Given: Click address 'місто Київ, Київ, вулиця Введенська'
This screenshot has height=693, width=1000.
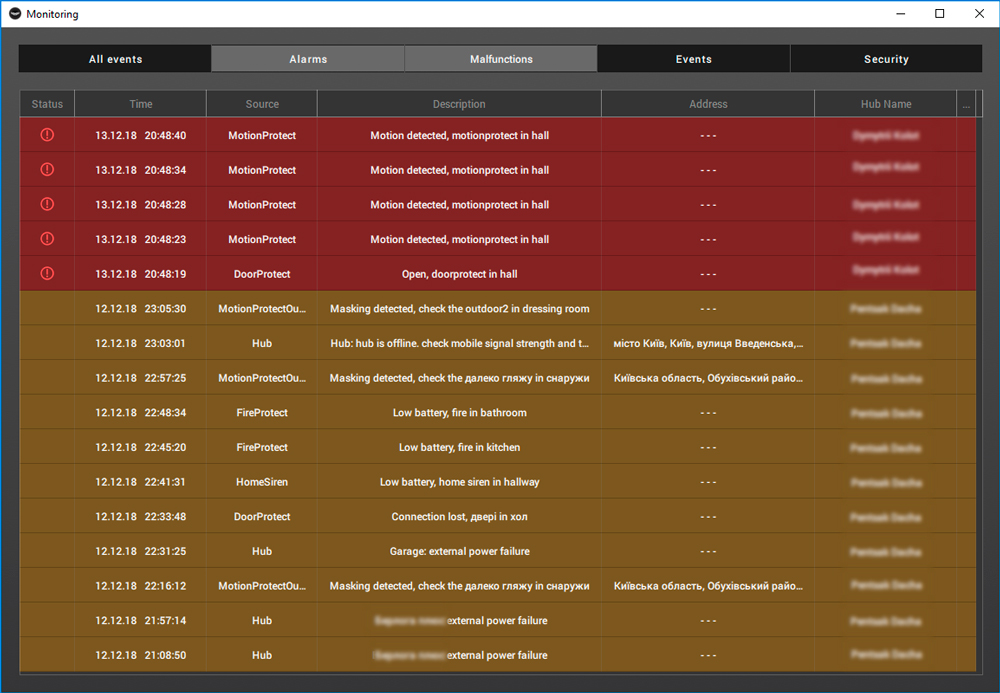Looking at the screenshot, I should pyautogui.click(x=708, y=343).
